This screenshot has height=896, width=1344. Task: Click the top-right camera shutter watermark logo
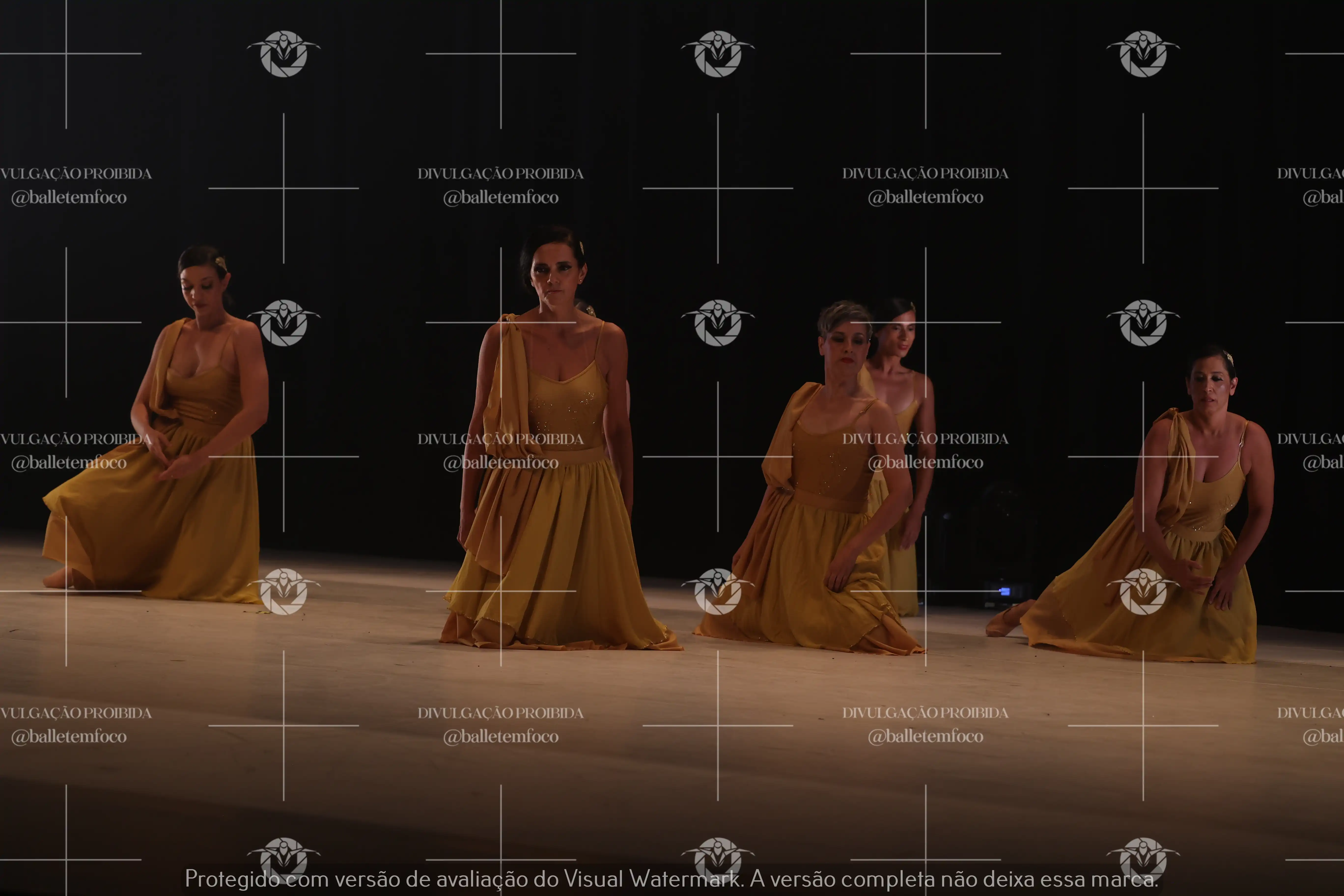click(1143, 54)
